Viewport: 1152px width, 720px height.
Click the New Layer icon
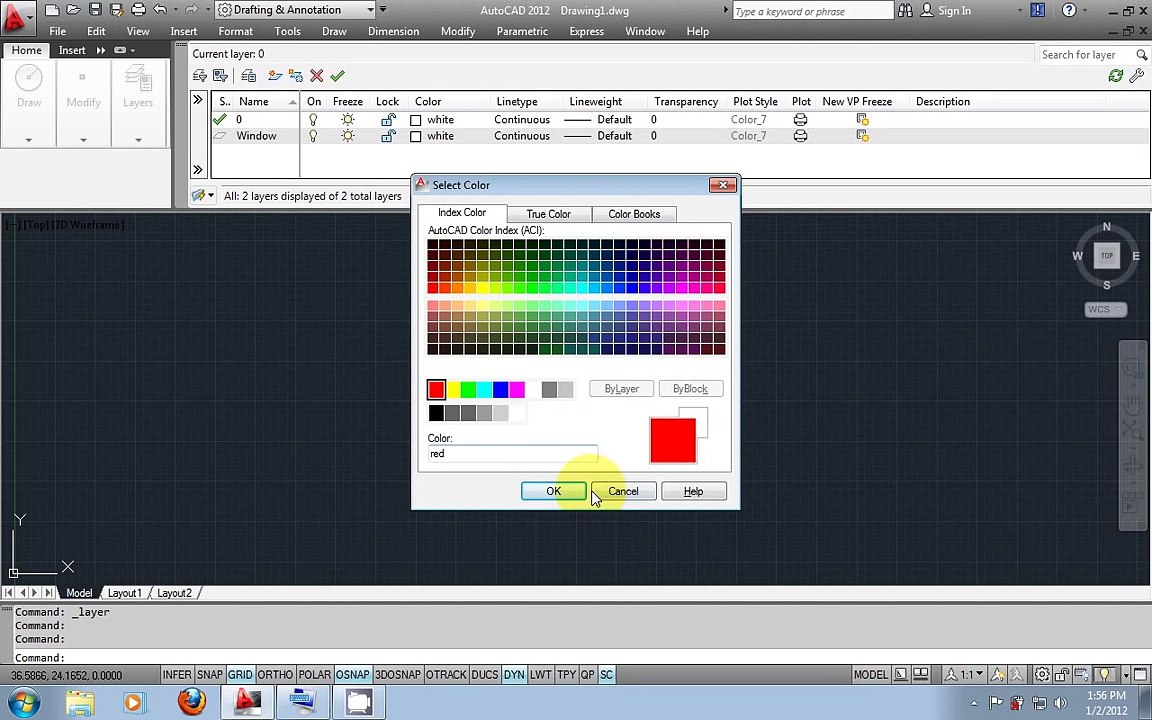coord(276,76)
